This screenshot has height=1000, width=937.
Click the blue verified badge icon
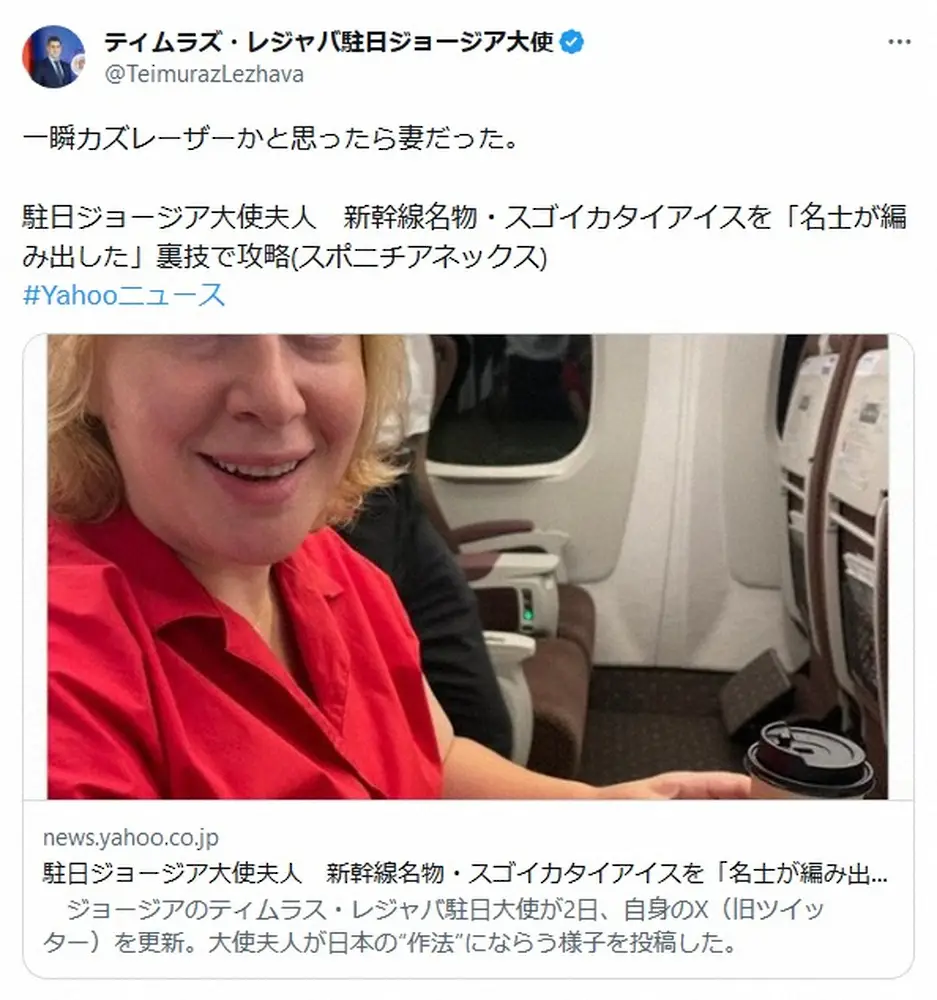pos(572,43)
